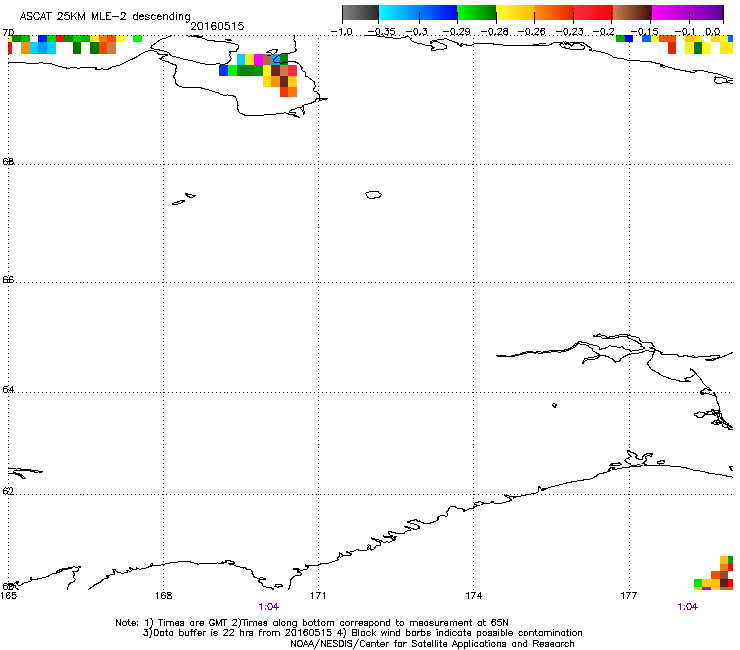Screen dimensions: 740x650
Task: Click the title 'ASCAT 25KM MLE-2 descending'
Action: (105, 16)
